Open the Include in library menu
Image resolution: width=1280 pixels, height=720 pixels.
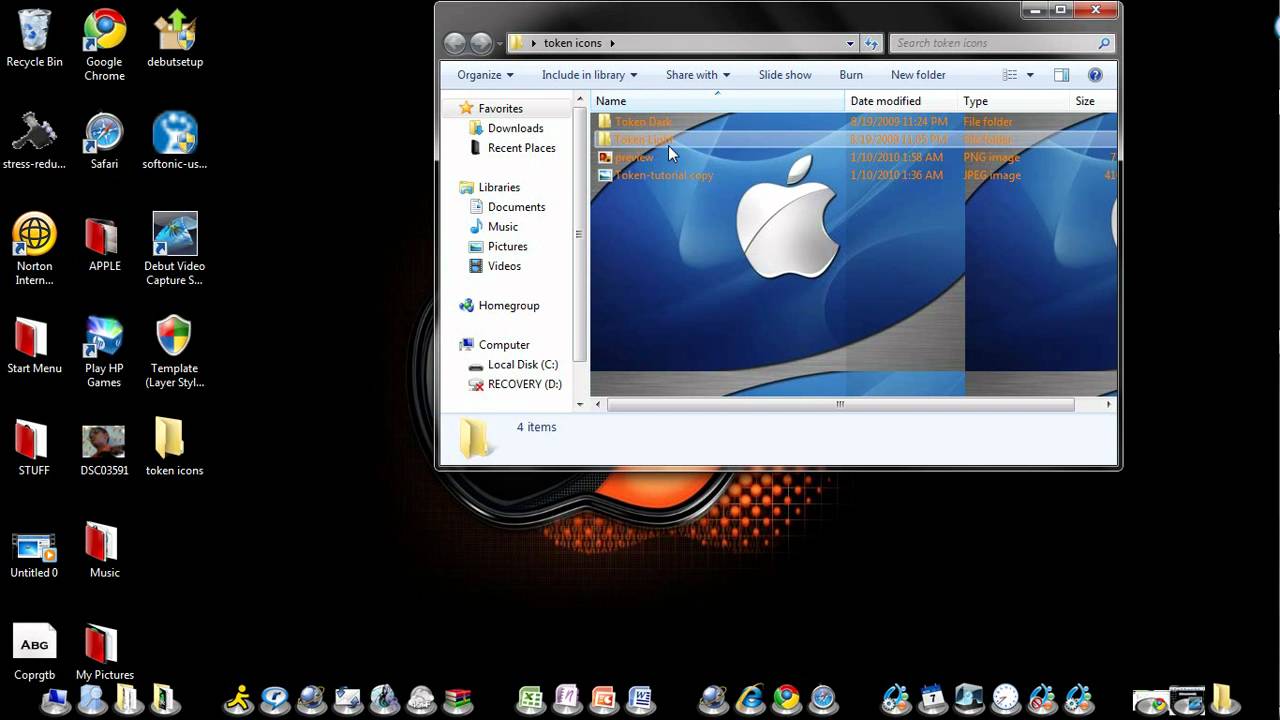[x=589, y=75]
